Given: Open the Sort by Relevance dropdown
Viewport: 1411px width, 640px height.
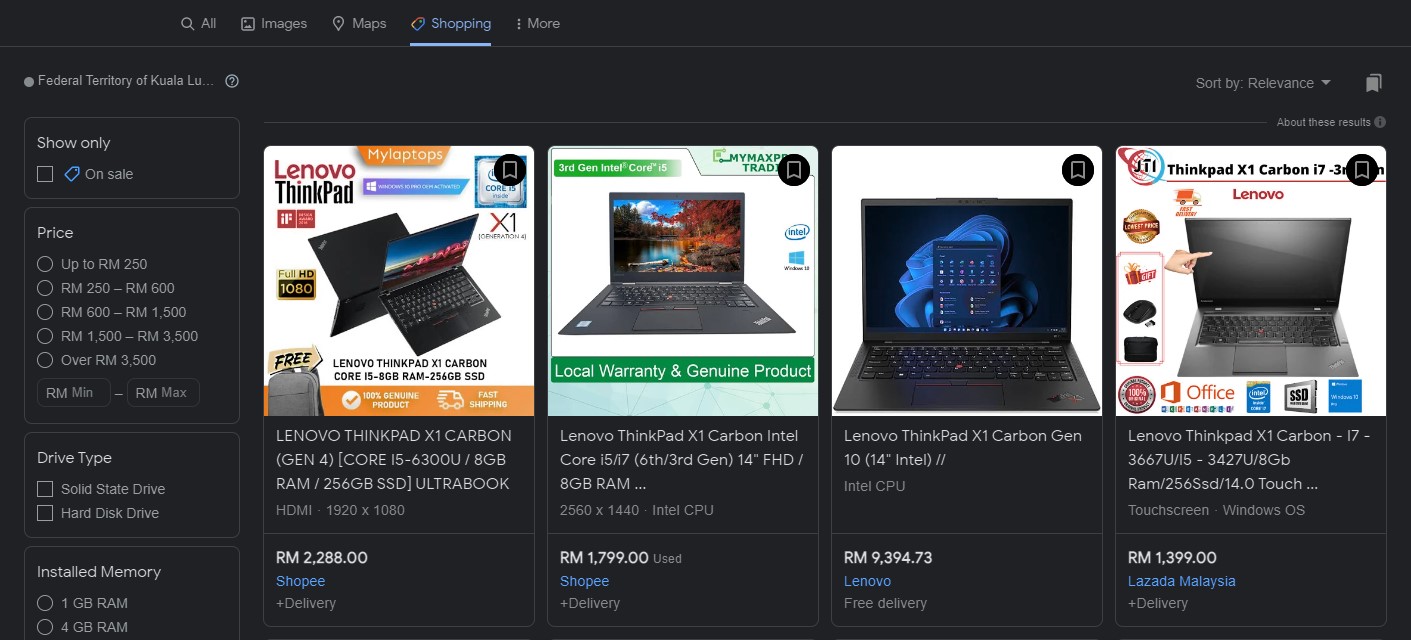Looking at the screenshot, I should click(1263, 83).
